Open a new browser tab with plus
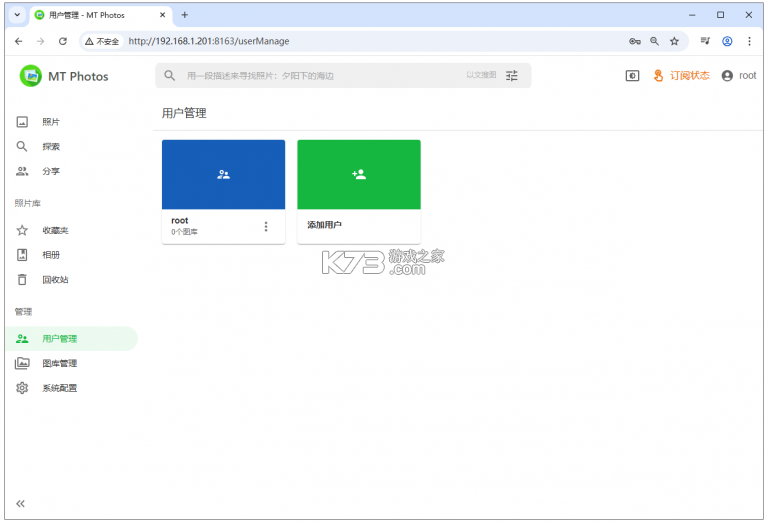768x524 pixels. [185, 15]
